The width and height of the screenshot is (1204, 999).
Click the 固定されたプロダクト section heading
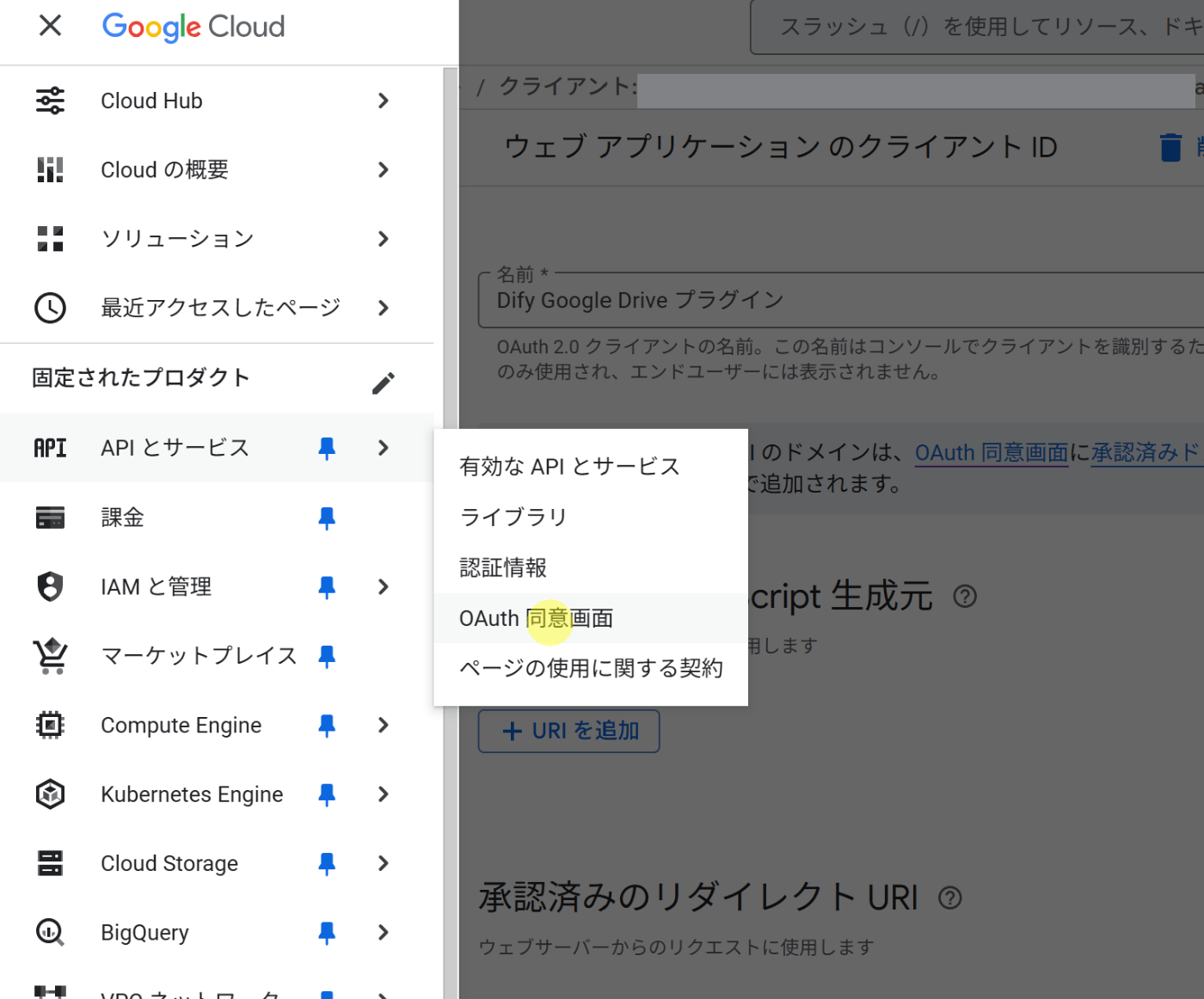click(x=141, y=377)
